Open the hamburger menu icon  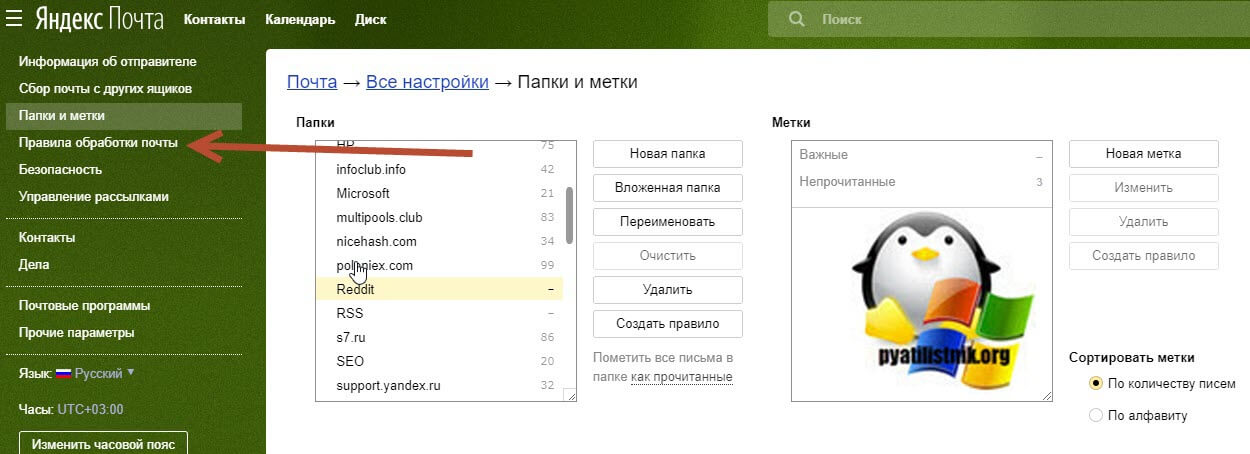click(14, 18)
